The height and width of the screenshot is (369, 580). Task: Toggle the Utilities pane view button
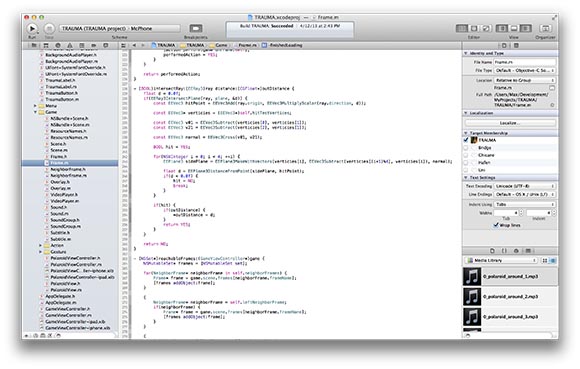click(526, 28)
